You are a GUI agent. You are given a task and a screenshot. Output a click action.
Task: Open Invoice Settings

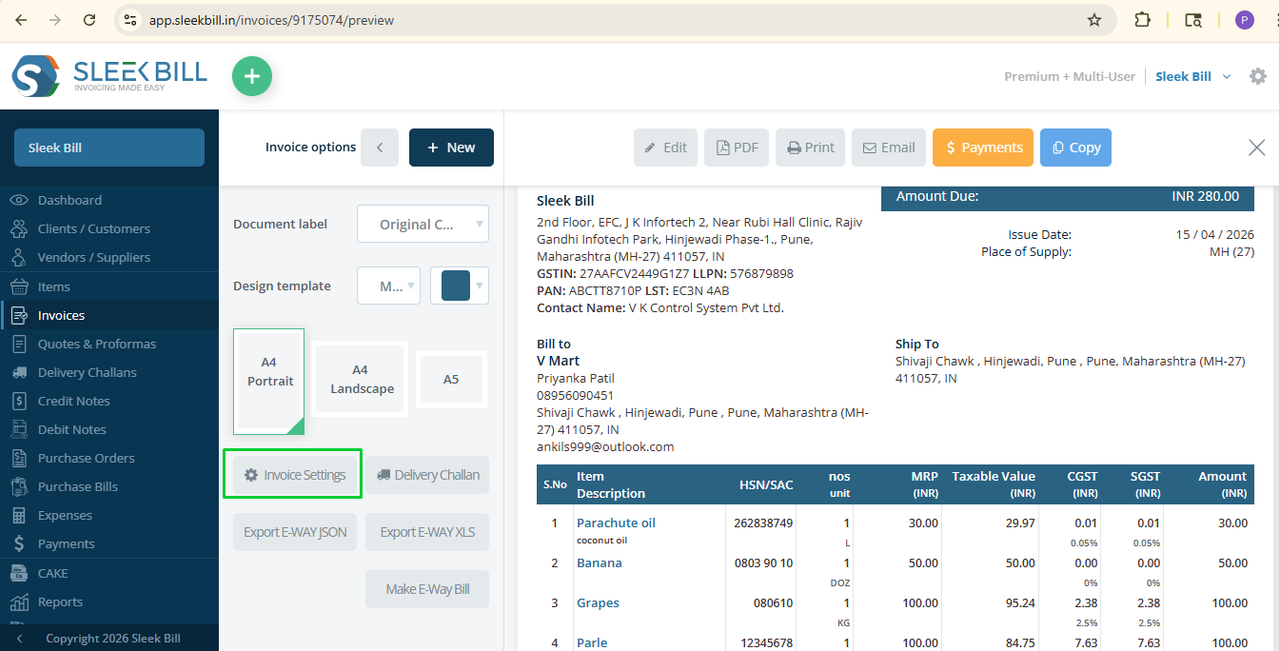click(x=295, y=475)
